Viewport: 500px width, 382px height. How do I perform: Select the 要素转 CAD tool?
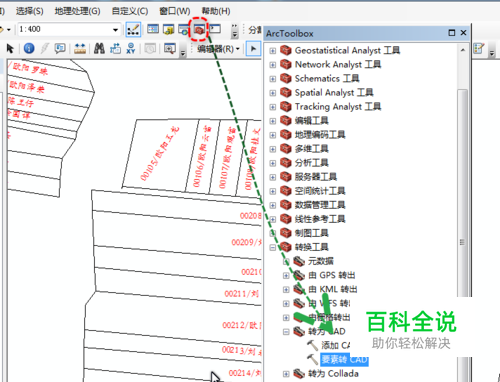pyautogui.click(x=345, y=360)
